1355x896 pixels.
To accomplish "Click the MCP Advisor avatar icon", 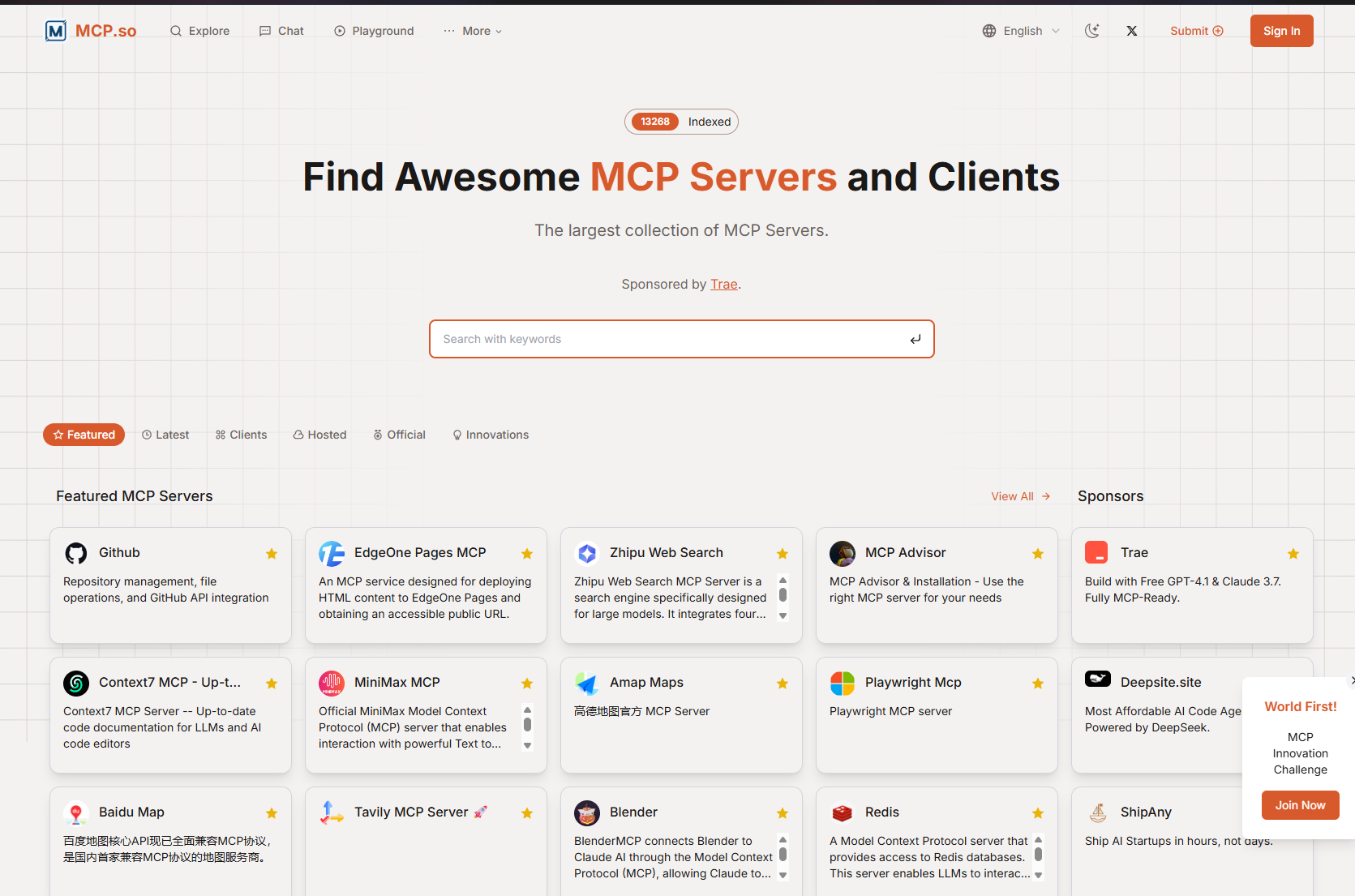I will (843, 553).
